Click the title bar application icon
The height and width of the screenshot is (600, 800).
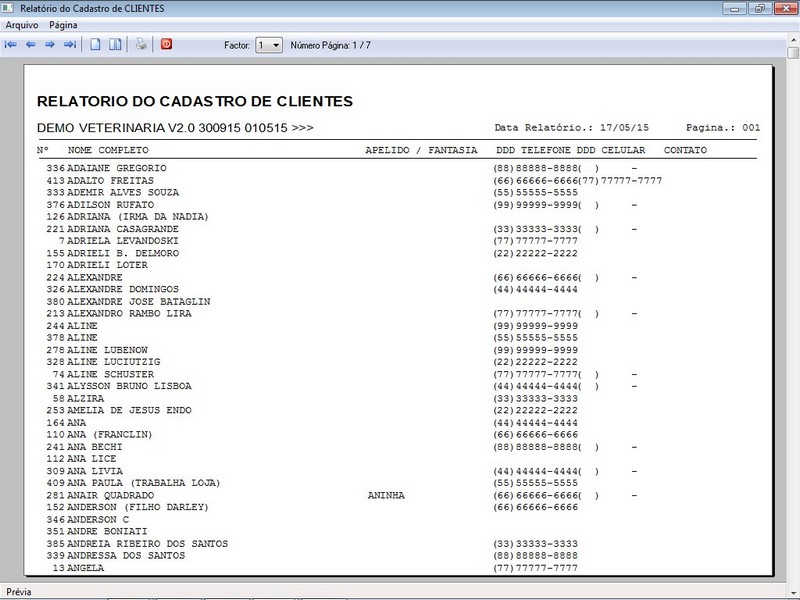pyautogui.click(x=9, y=8)
